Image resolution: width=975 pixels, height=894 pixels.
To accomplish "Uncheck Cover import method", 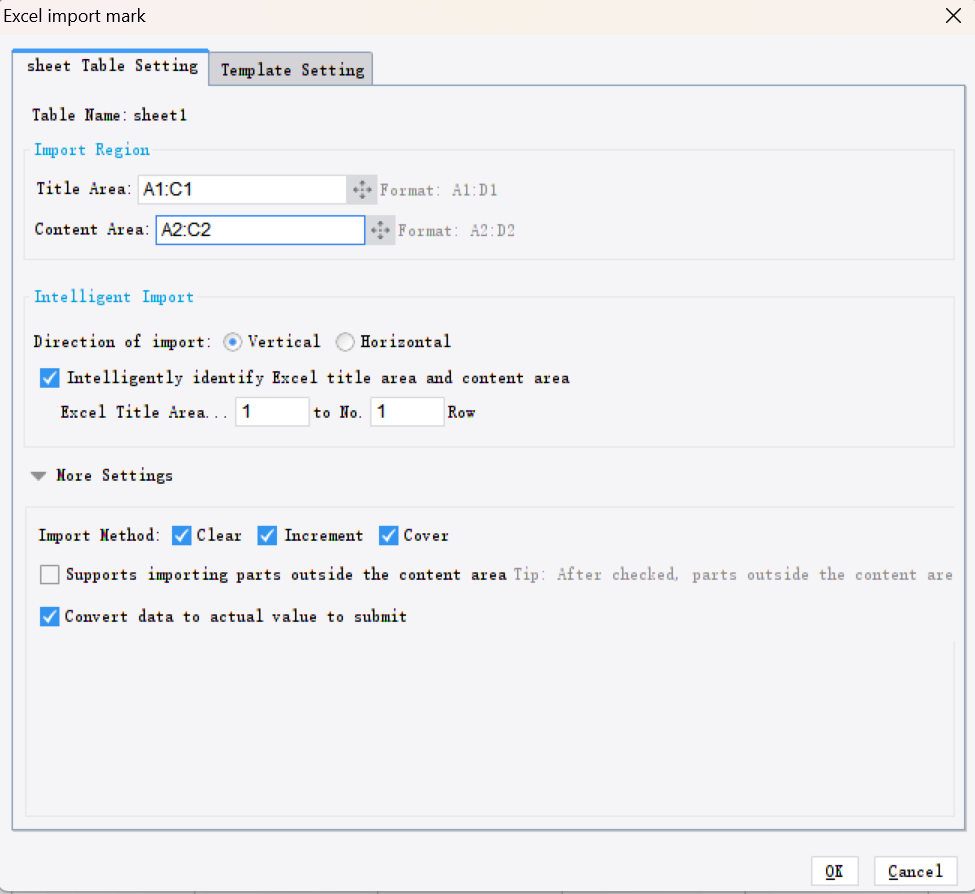I will [388, 535].
